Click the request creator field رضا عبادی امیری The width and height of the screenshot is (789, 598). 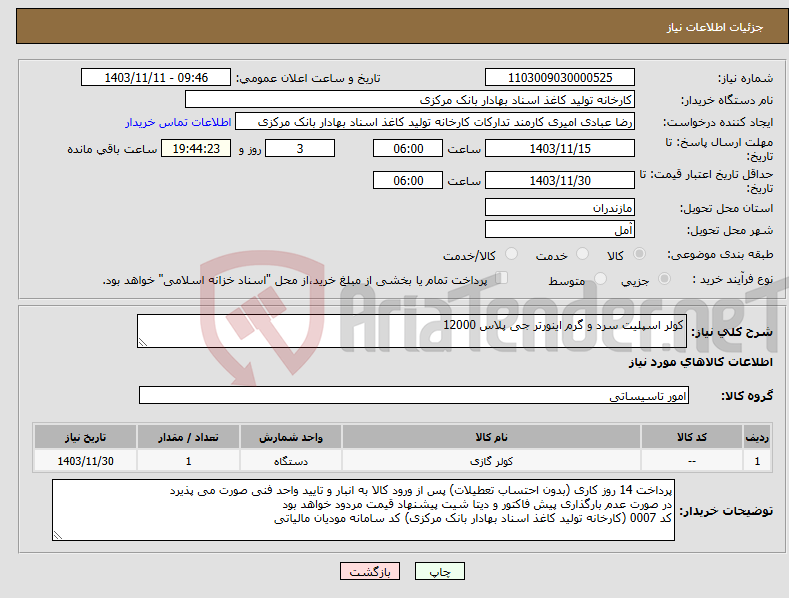435,122
